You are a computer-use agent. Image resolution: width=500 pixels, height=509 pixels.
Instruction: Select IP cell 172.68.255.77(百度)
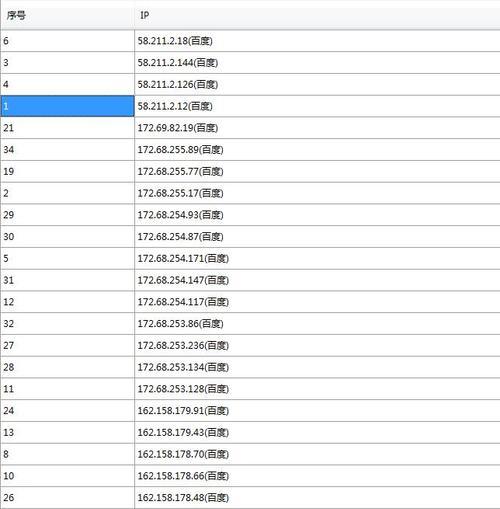pos(317,171)
